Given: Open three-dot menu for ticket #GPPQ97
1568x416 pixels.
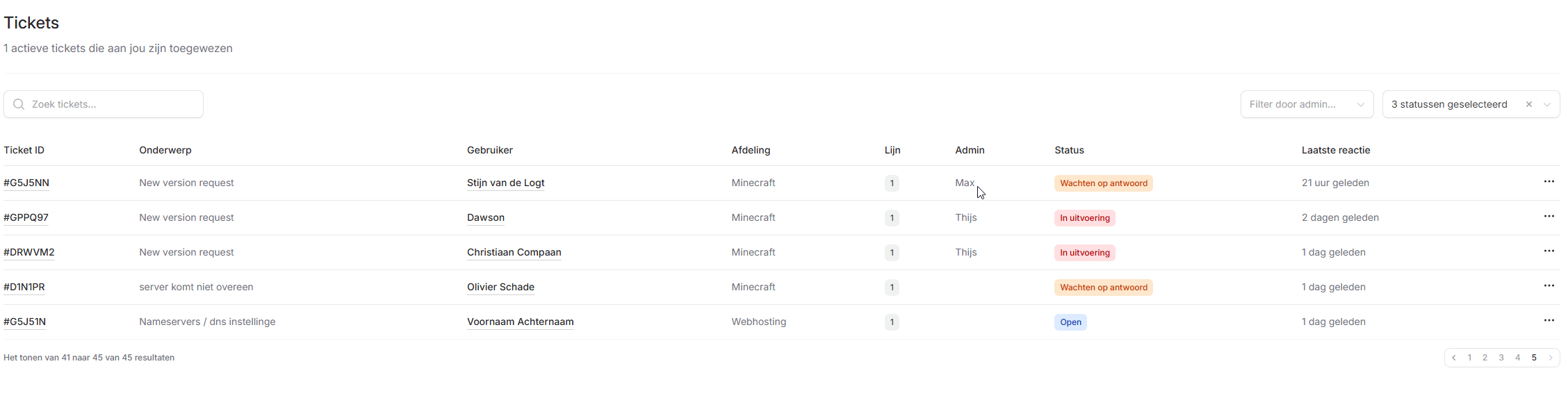Looking at the screenshot, I should tap(1549, 217).
